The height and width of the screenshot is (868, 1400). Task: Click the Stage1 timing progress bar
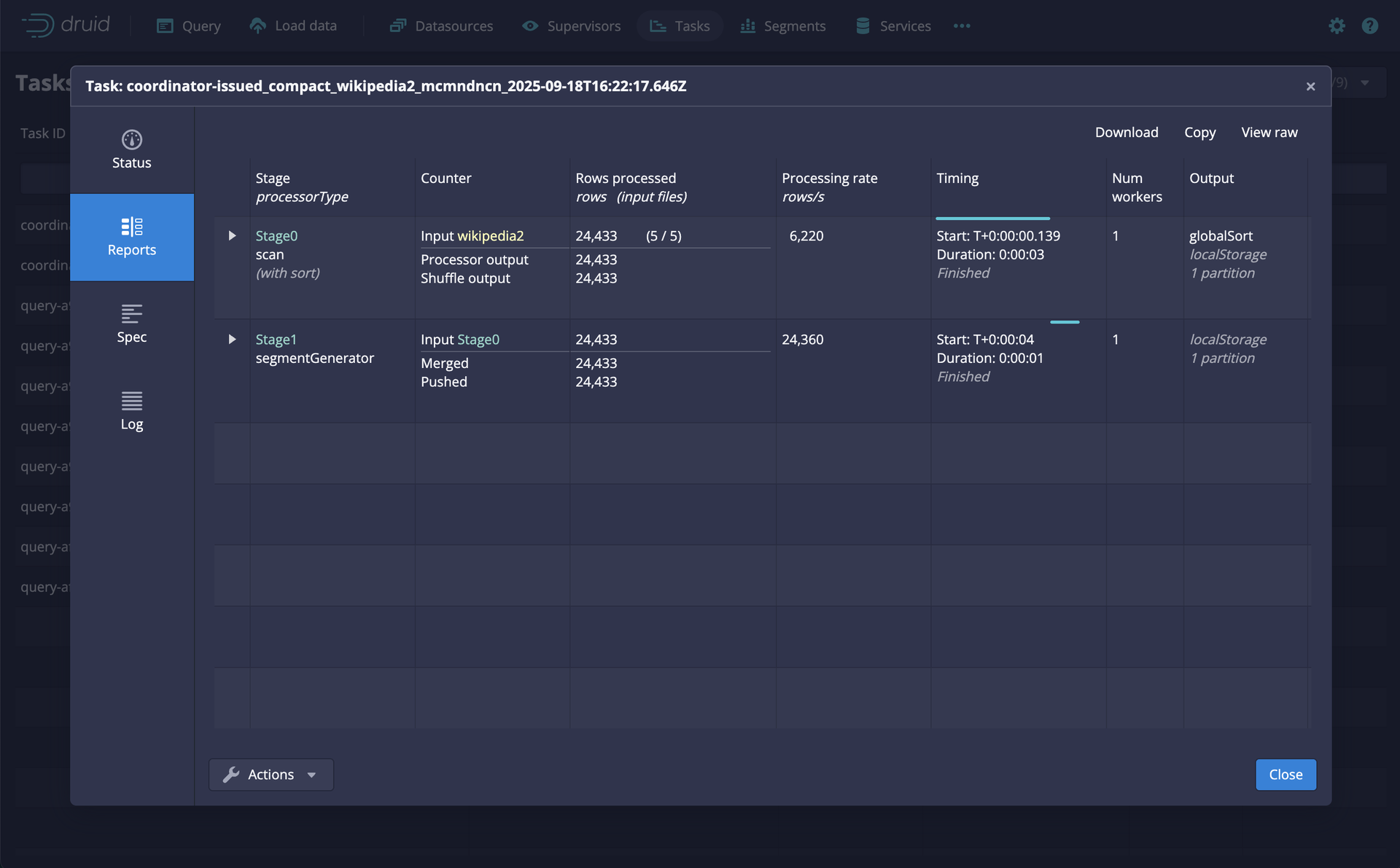click(x=1065, y=321)
